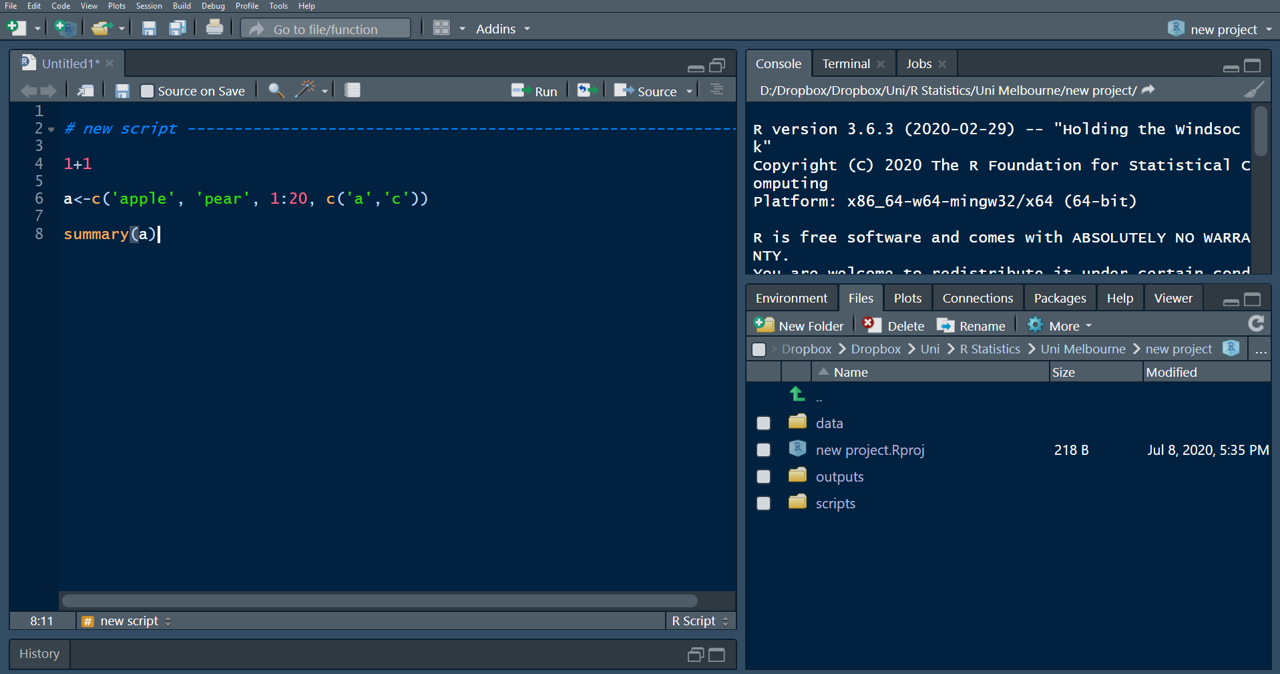Open the Session menu
1280x674 pixels.
coord(149,6)
